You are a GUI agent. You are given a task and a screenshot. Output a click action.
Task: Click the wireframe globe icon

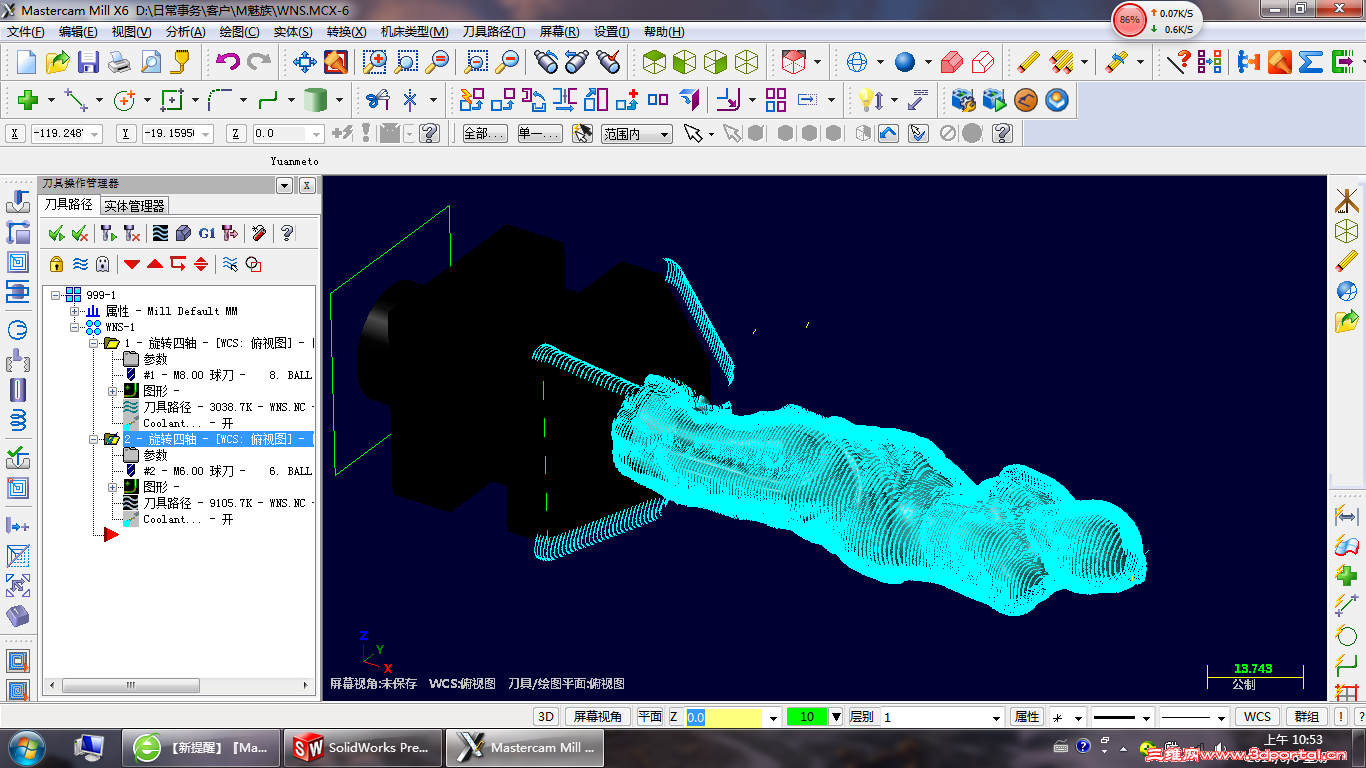tap(857, 62)
